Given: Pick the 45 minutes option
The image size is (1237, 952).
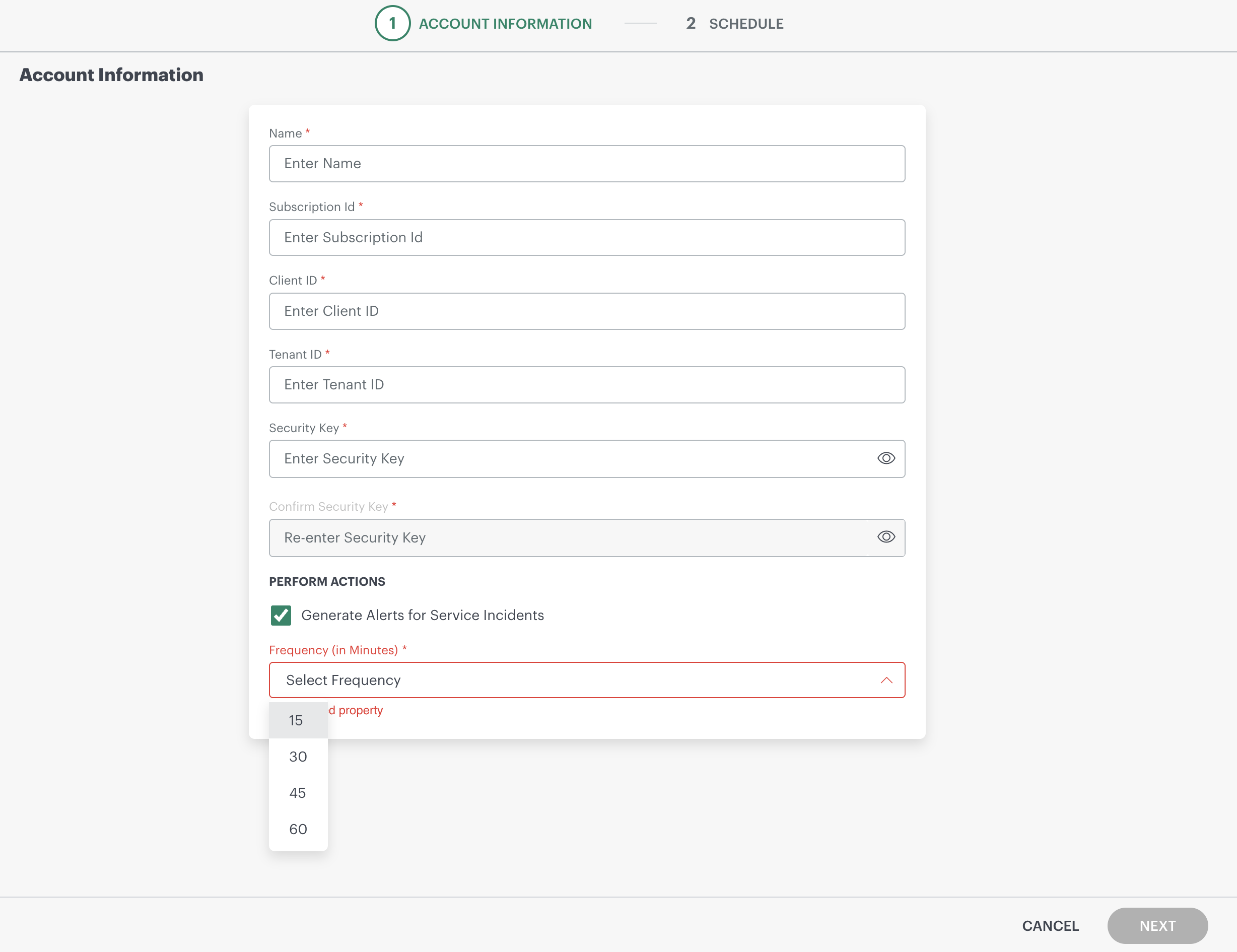Looking at the screenshot, I should pos(297,793).
